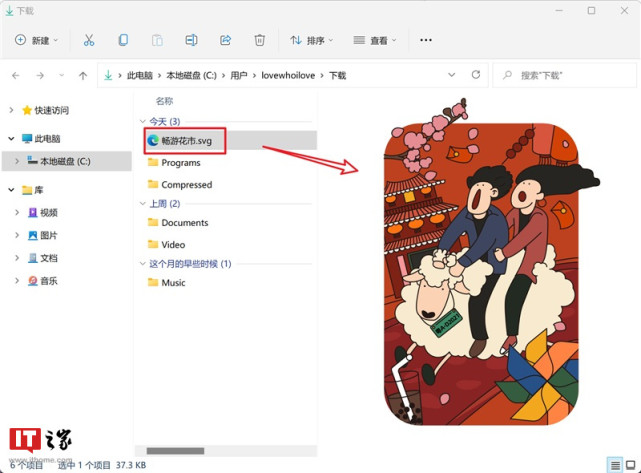Image resolution: width=641 pixels, height=473 pixels.
Task: Open the 查看 view dropdown
Action: pyautogui.click(x=375, y=40)
